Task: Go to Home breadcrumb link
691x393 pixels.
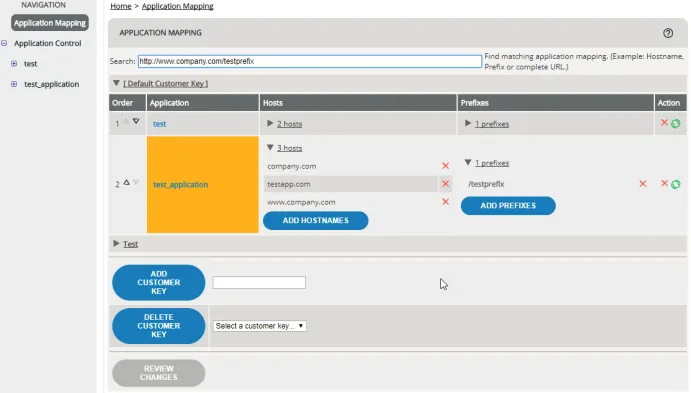Action: (x=121, y=6)
